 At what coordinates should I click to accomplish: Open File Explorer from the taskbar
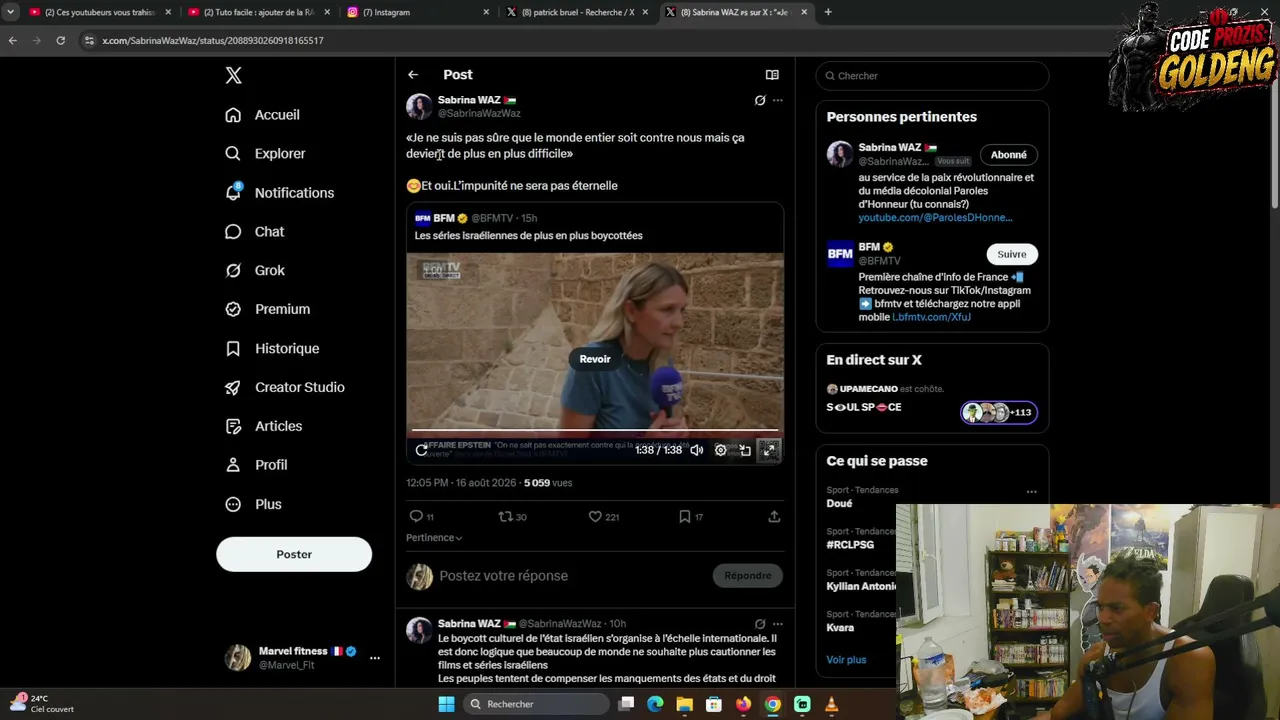coord(684,704)
